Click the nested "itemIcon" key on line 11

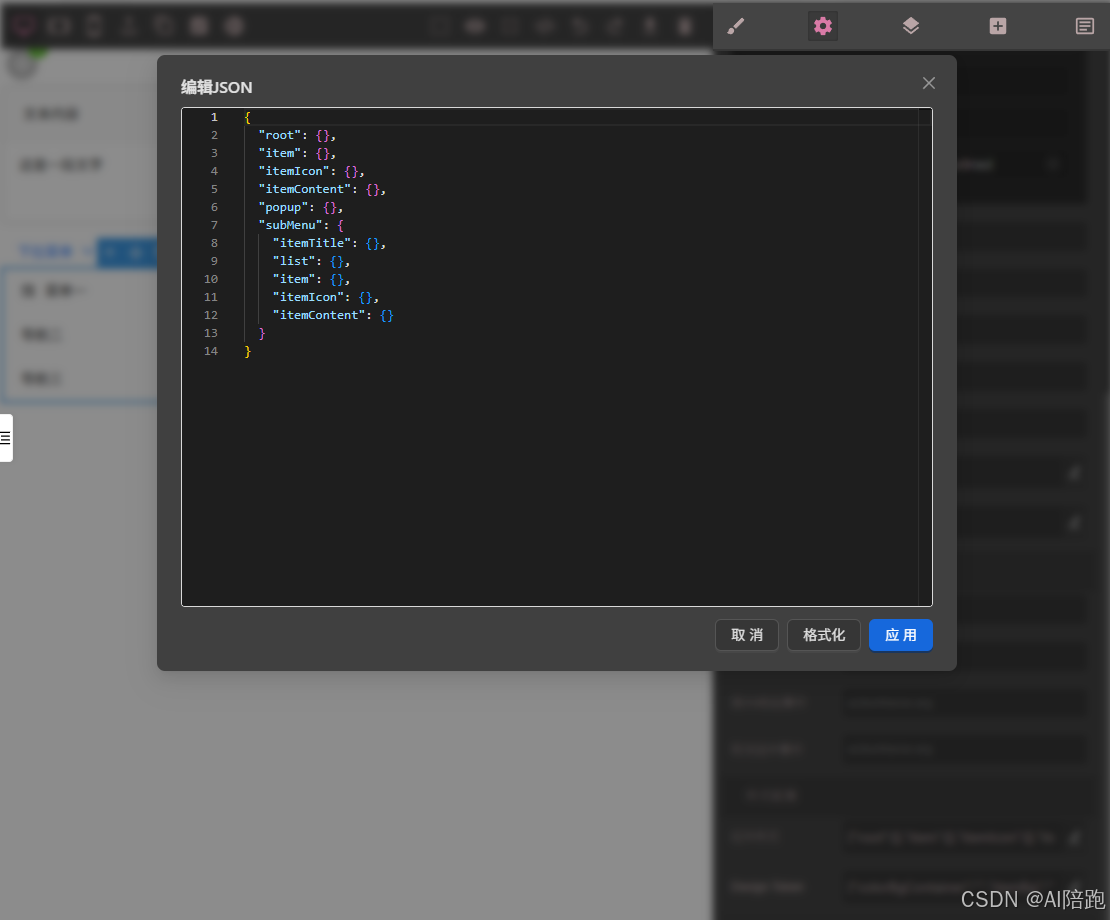coord(308,297)
